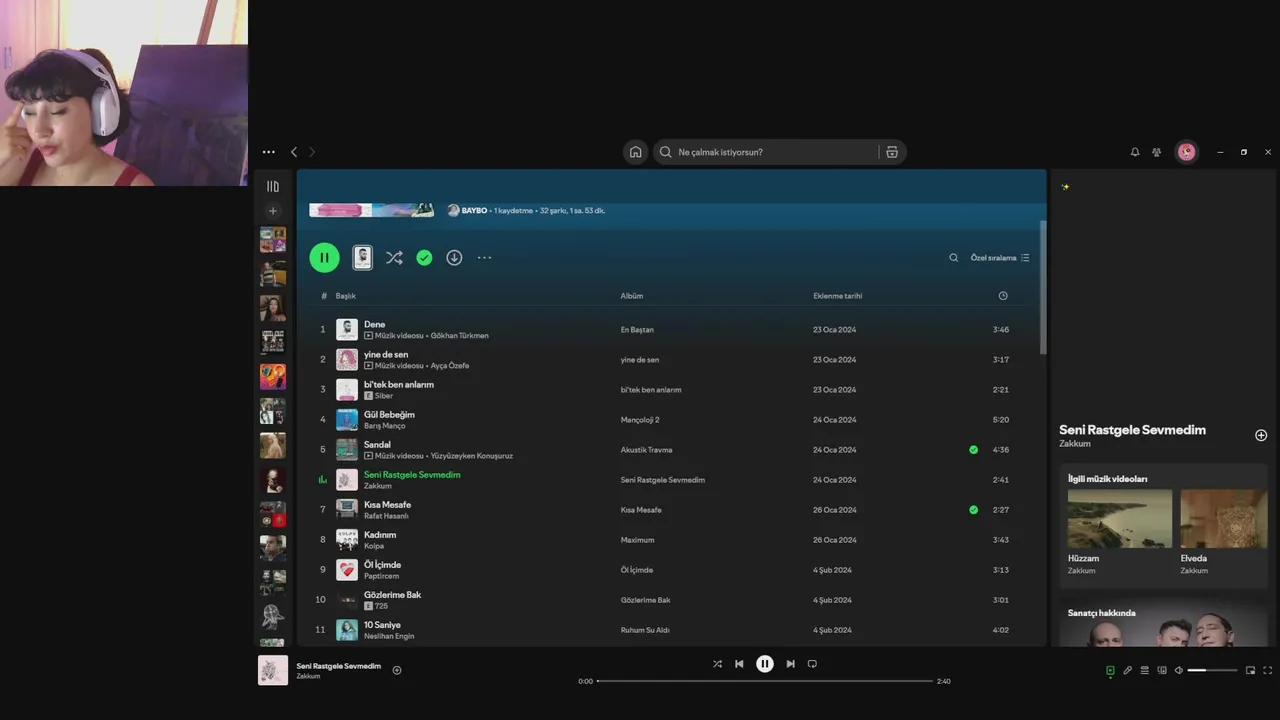Pause playback in the bottom player bar

click(764, 664)
